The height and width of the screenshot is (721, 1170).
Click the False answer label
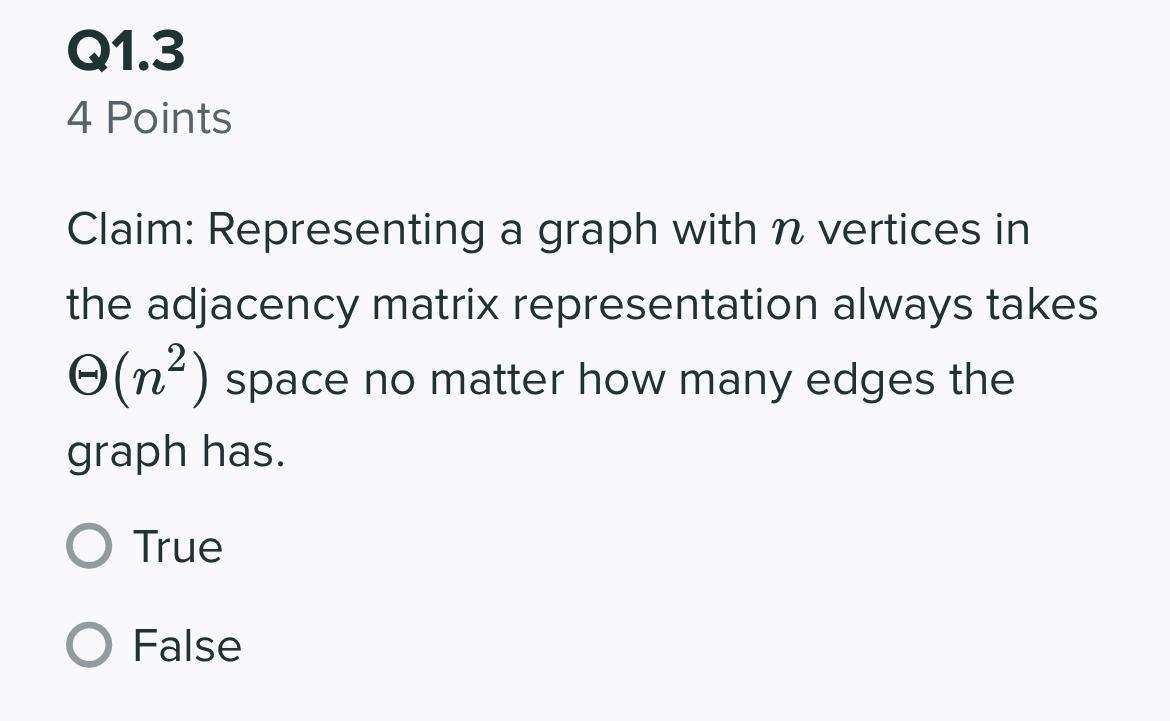coord(186,645)
